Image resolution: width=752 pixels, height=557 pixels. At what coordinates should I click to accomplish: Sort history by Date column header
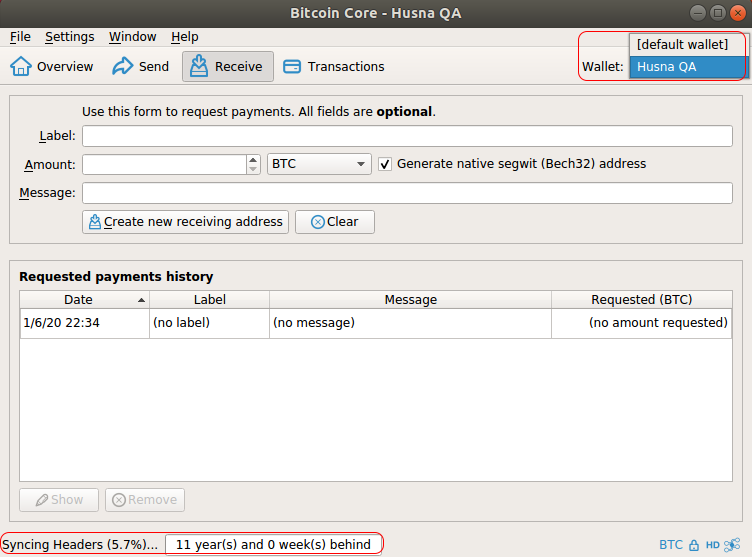84,300
